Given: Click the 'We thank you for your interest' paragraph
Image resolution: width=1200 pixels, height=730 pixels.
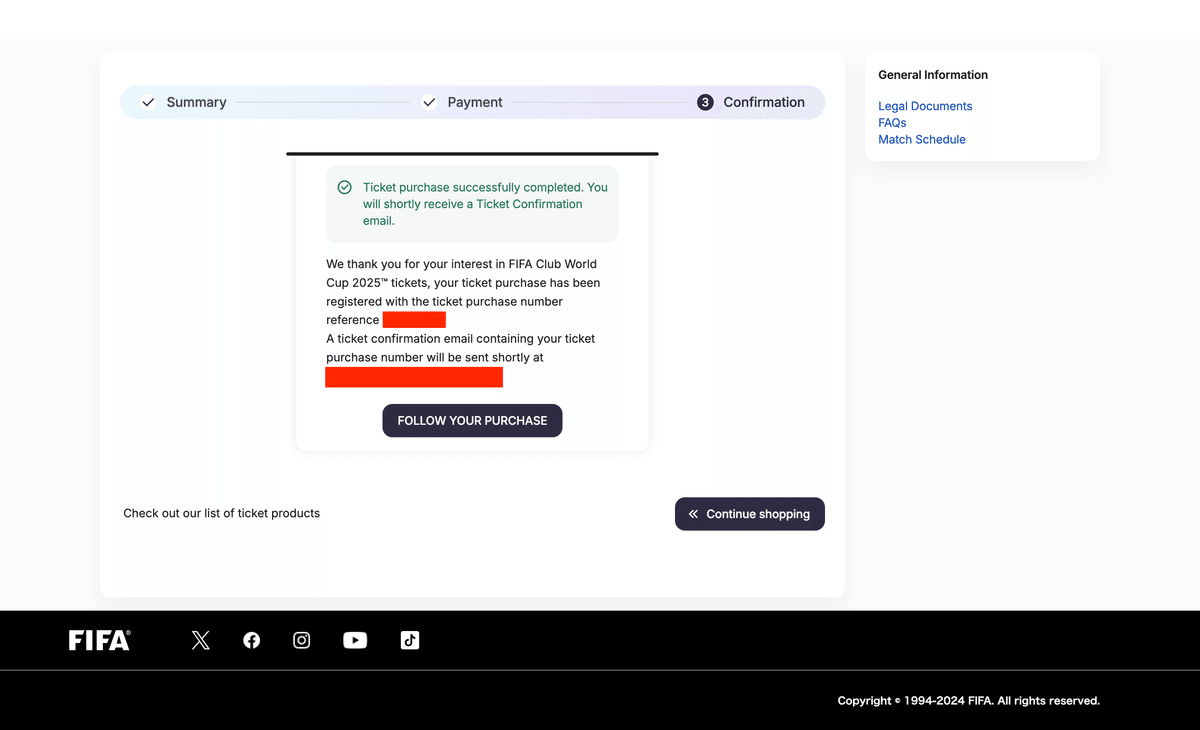Looking at the screenshot, I should (x=463, y=292).
